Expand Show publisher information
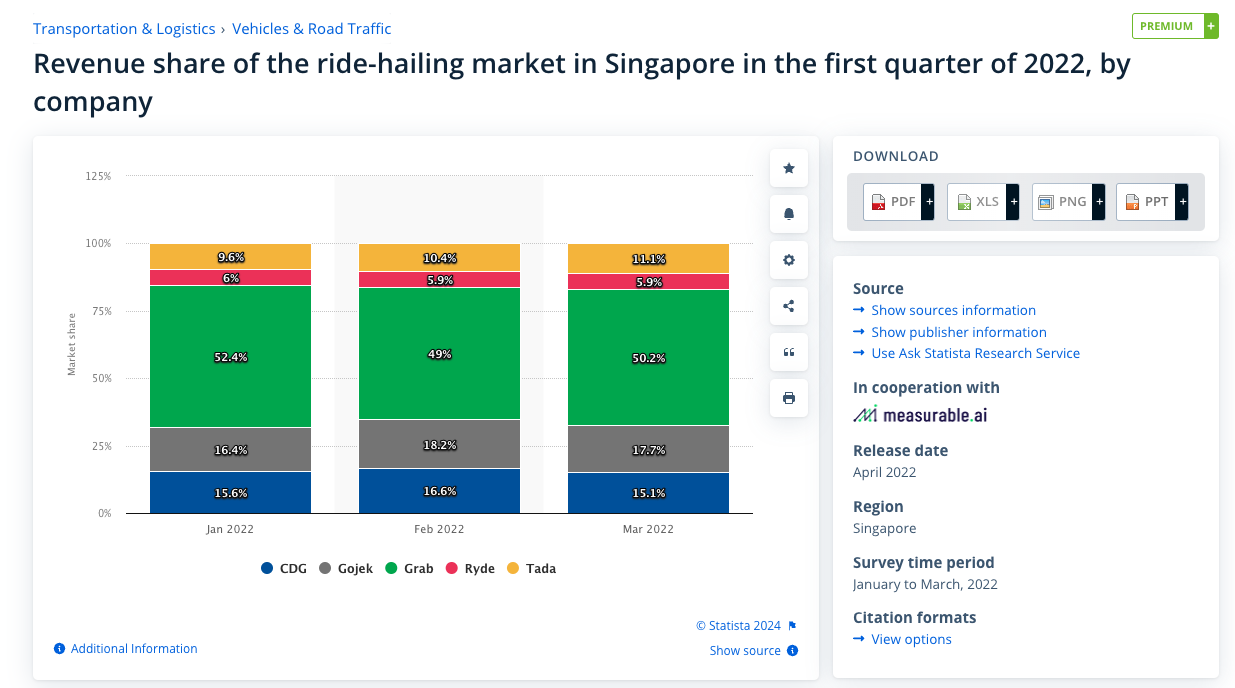The width and height of the screenshot is (1235, 688). [x=958, y=332]
